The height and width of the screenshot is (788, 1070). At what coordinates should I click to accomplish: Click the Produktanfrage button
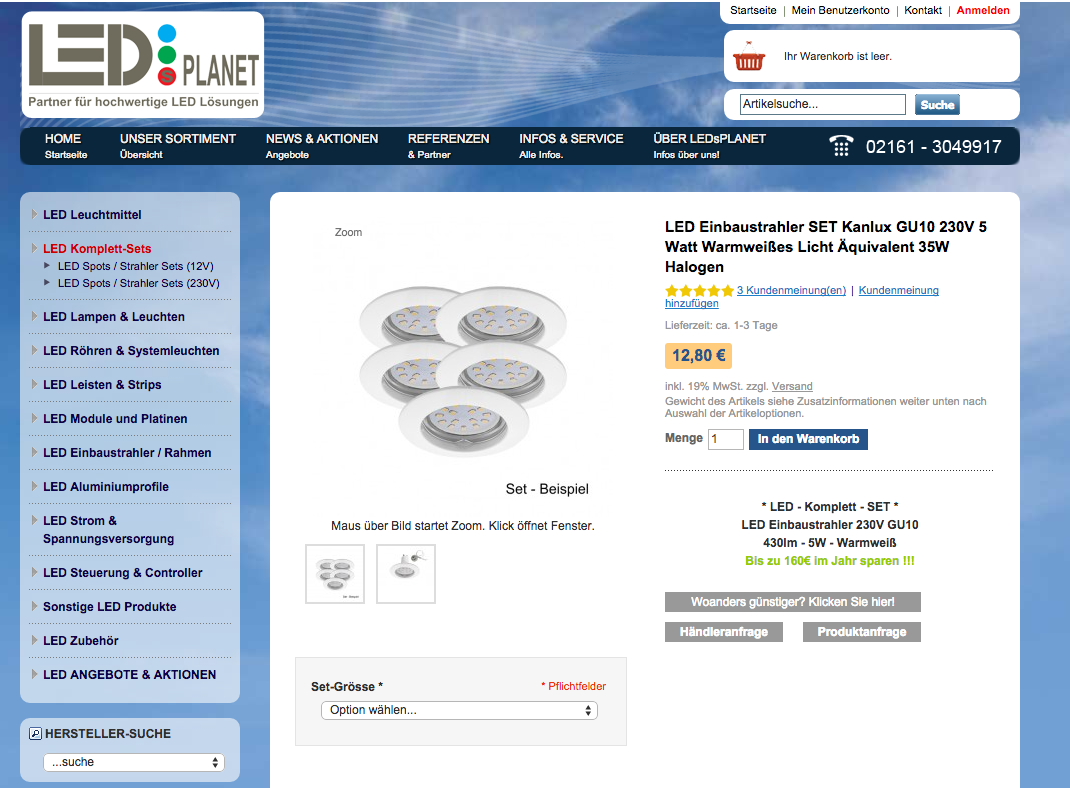tap(861, 632)
